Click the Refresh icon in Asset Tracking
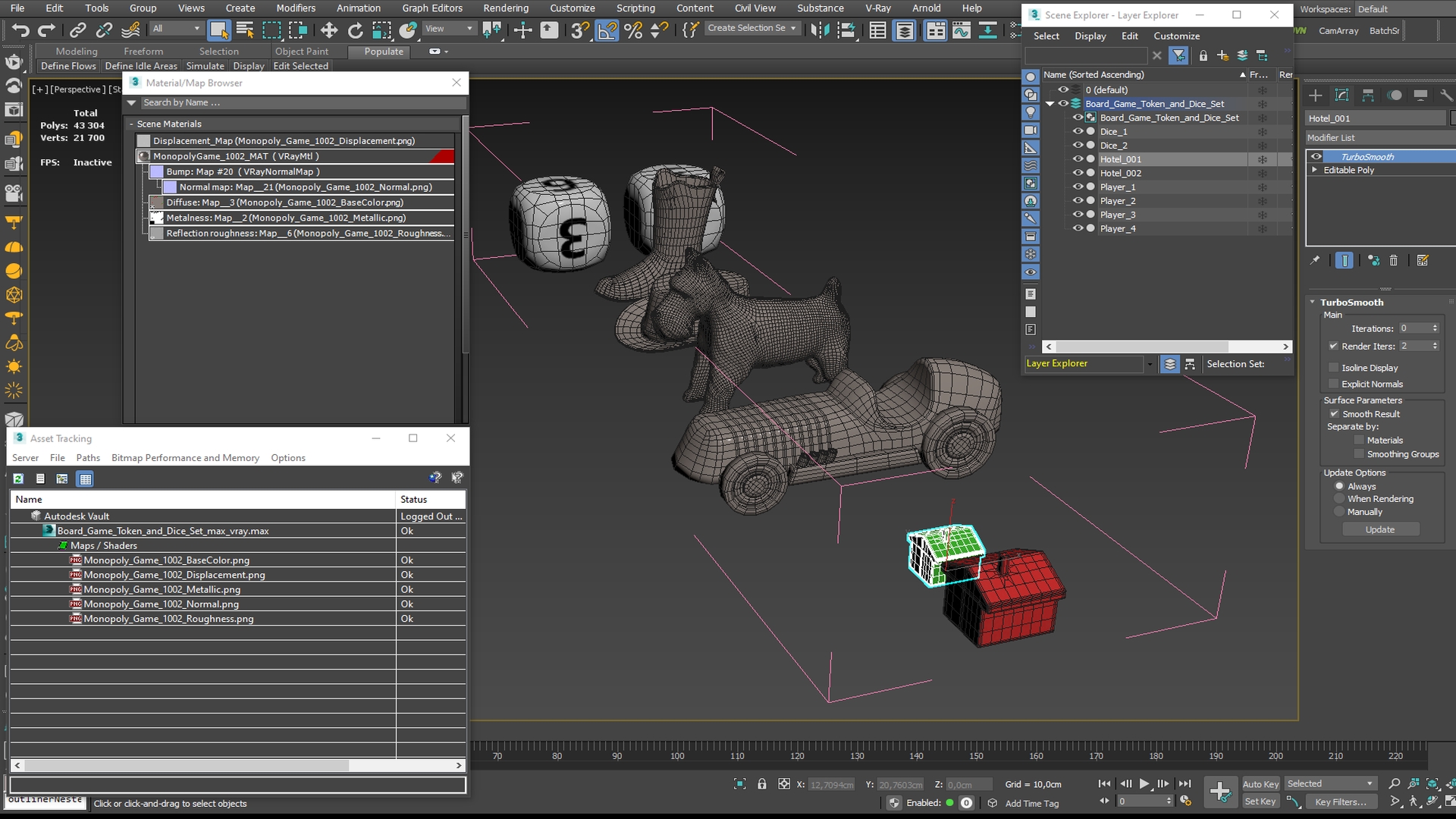The width and height of the screenshot is (1456, 819). click(18, 479)
